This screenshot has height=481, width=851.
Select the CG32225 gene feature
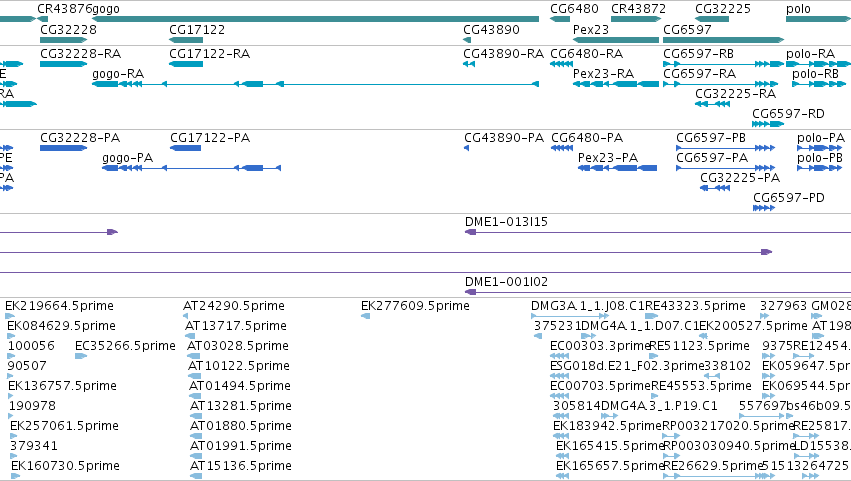click(712, 19)
